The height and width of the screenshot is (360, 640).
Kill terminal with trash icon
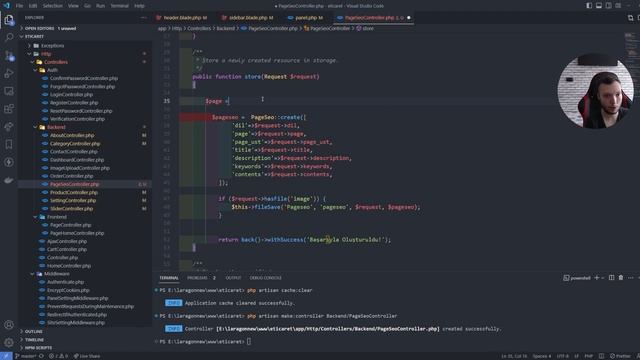point(621,278)
